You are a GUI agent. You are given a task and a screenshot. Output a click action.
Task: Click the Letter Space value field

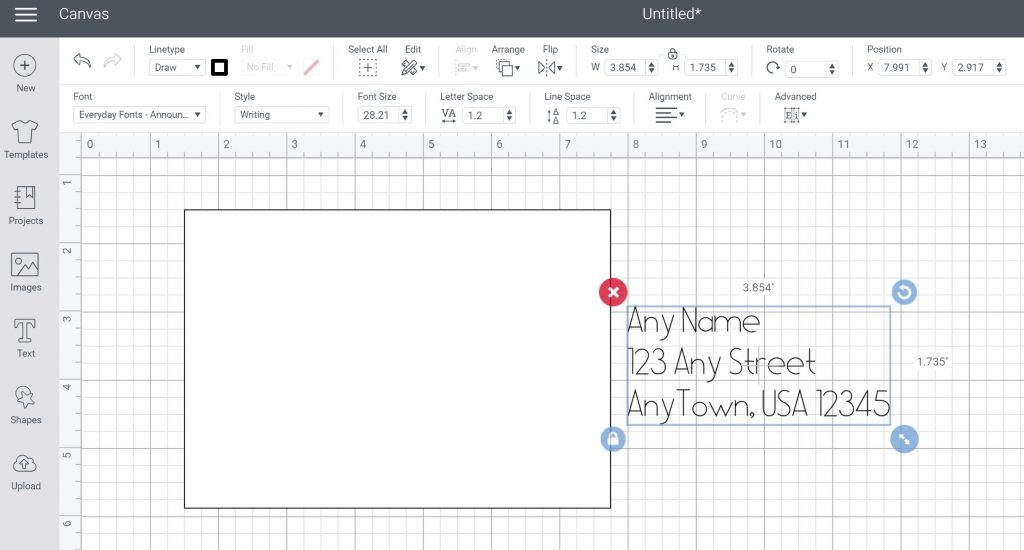(483, 115)
